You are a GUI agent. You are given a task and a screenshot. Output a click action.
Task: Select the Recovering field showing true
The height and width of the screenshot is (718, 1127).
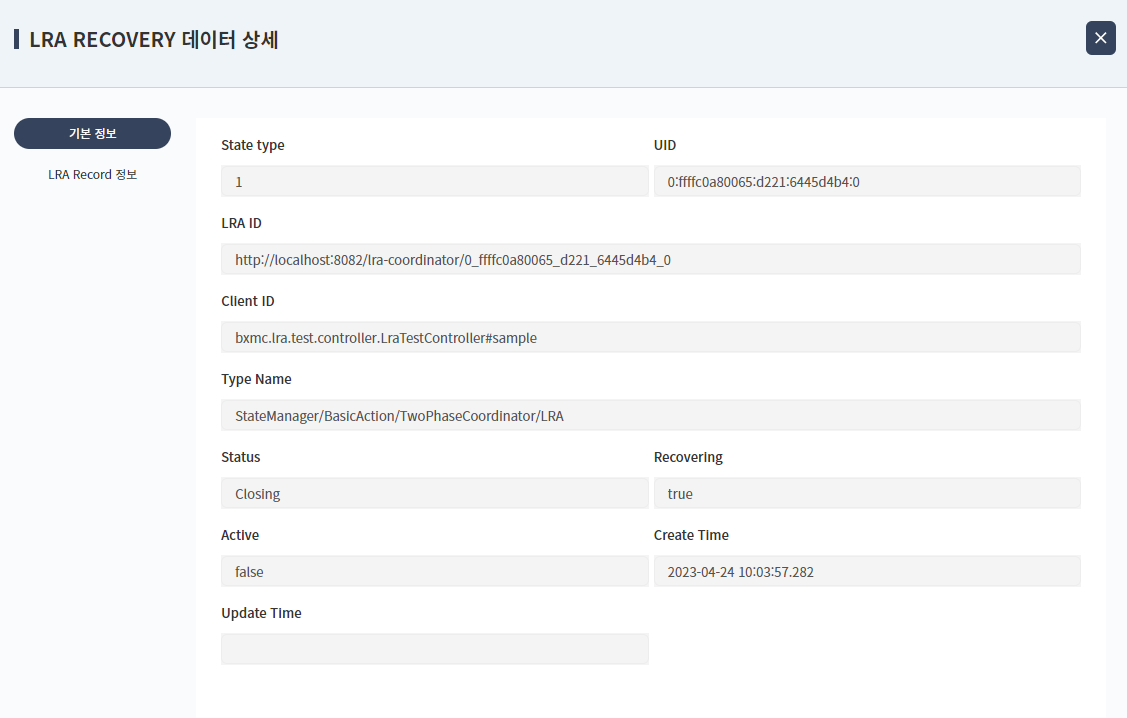pyautogui.click(x=866, y=492)
